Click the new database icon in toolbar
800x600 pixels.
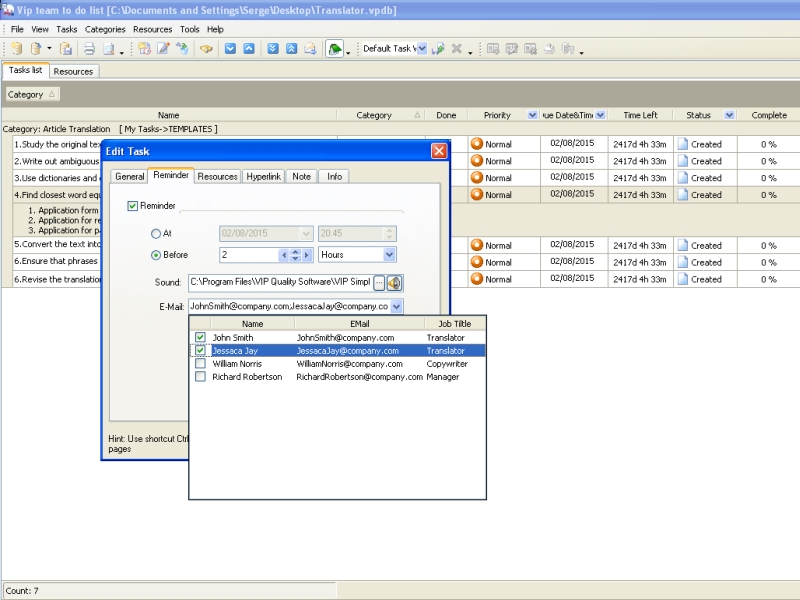pos(16,48)
